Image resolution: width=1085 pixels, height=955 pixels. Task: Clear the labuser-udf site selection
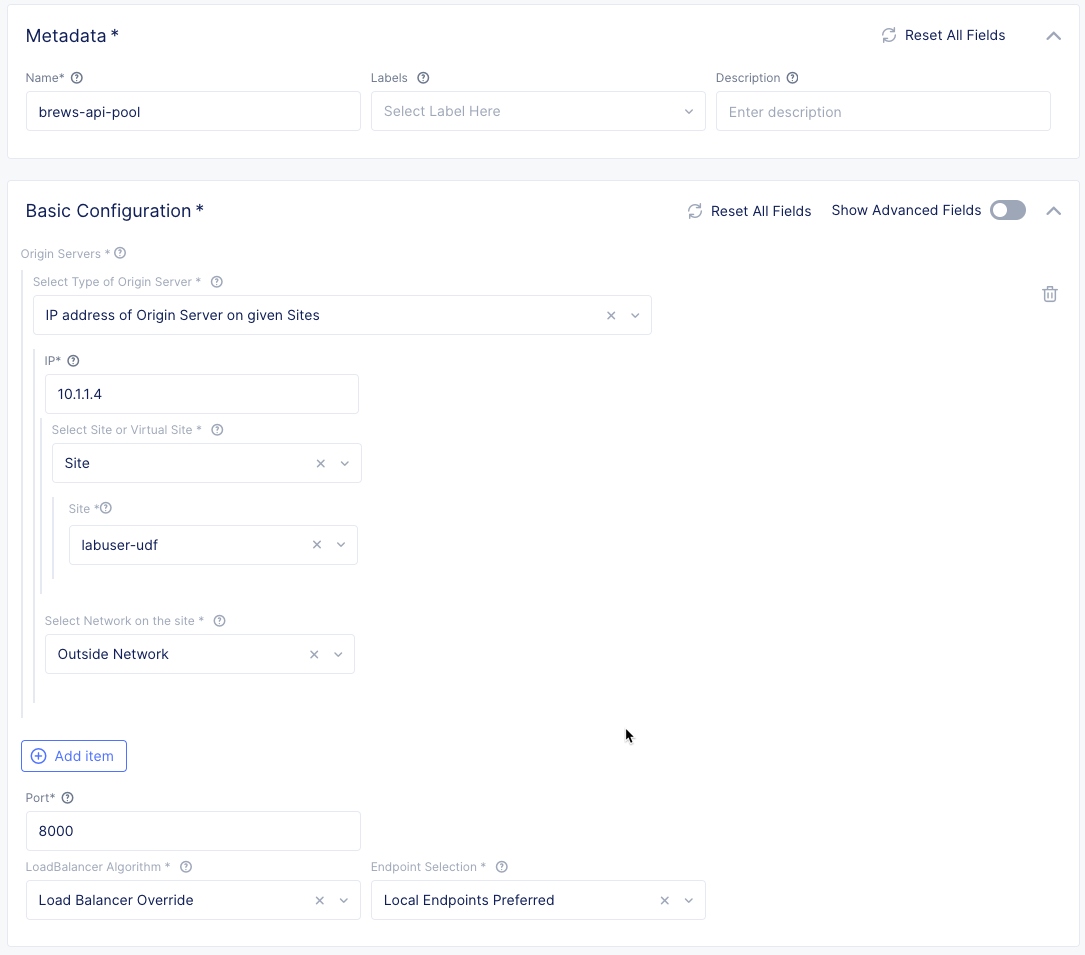tap(317, 545)
